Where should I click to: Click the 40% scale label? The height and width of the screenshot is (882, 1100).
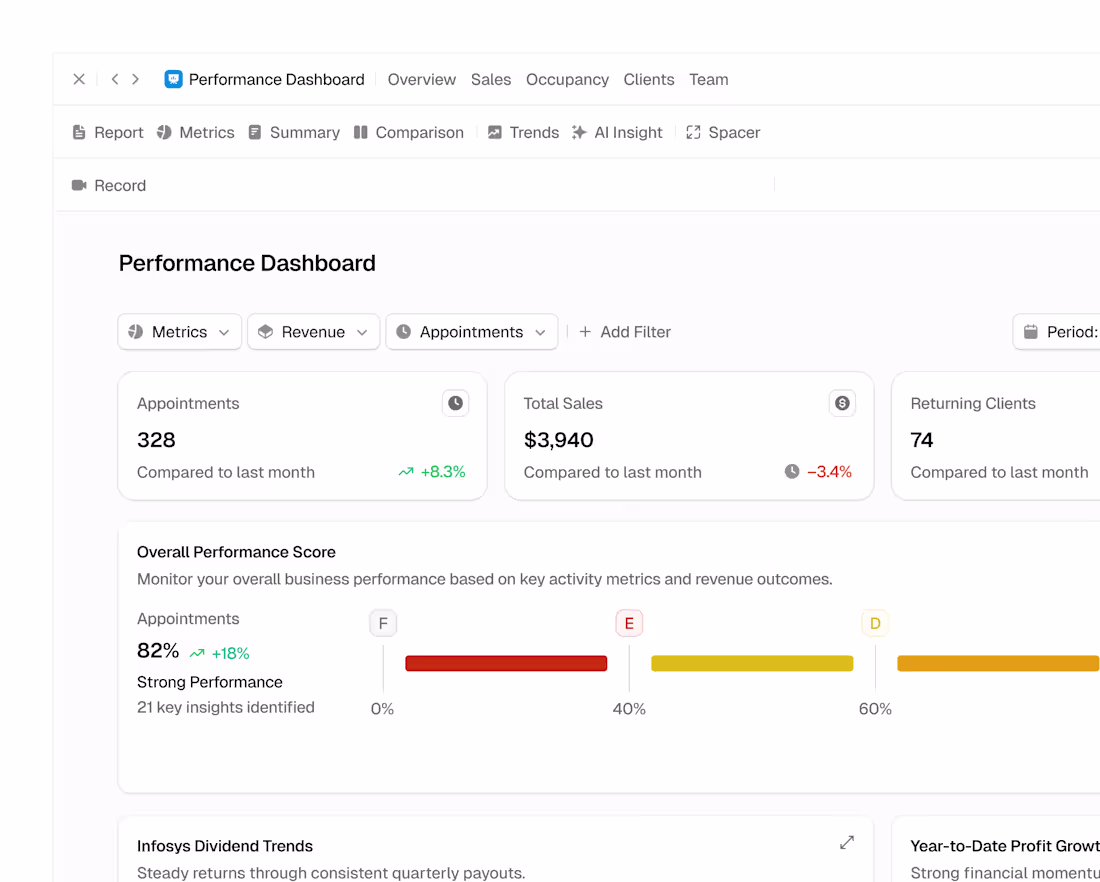[x=629, y=709]
